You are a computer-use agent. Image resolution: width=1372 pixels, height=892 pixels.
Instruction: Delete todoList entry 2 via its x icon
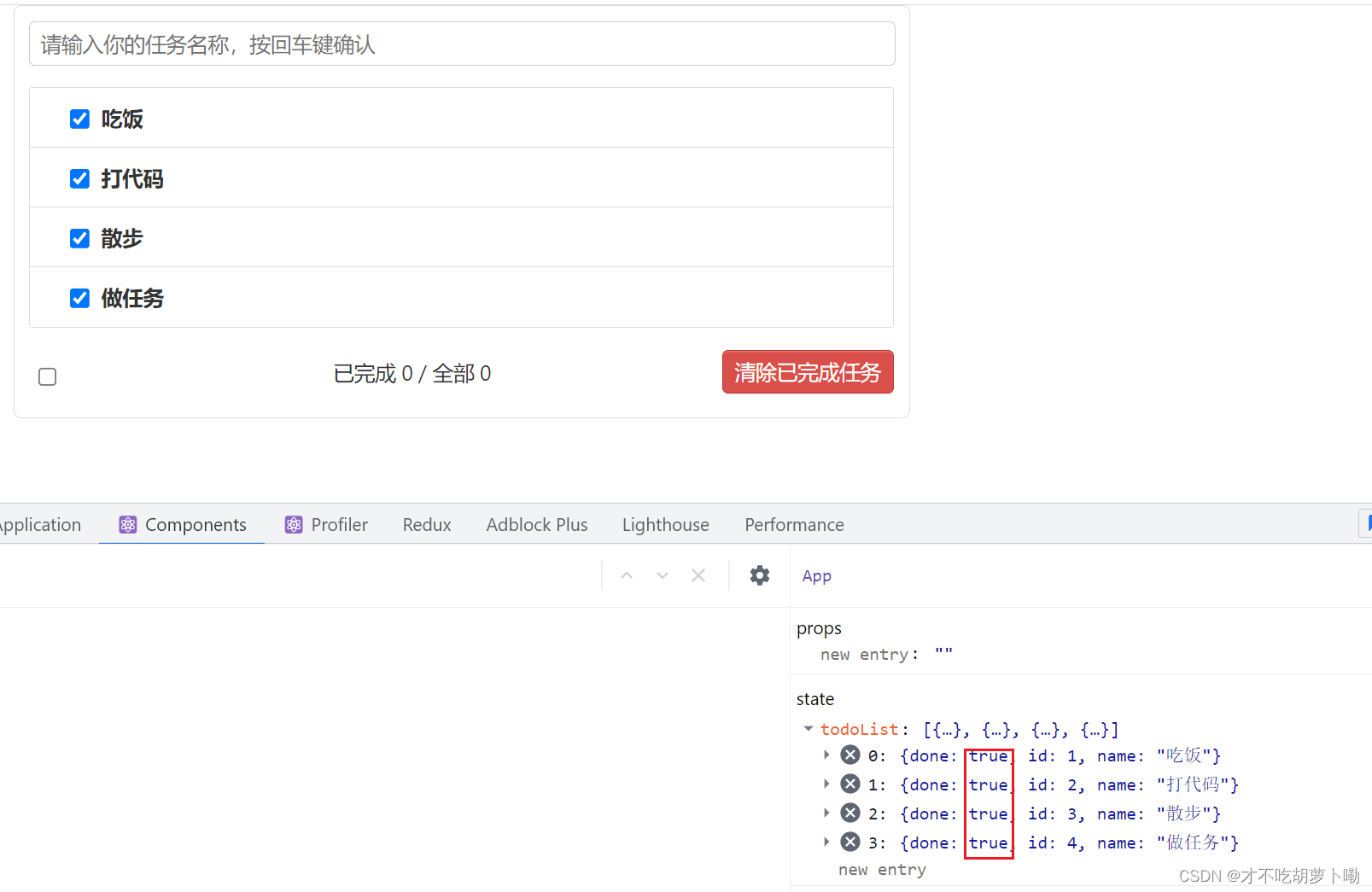pos(849,813)
